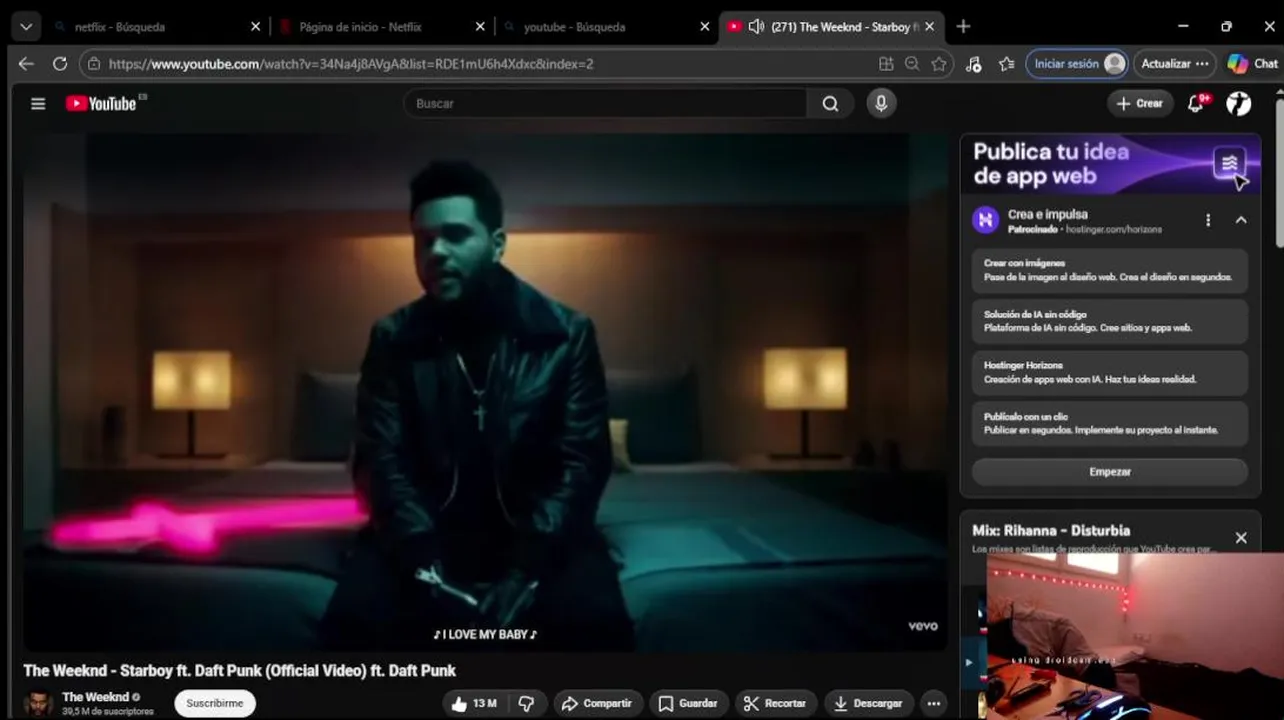Image resolution: width=1284 pixels, height=720 pixels.
Task: Open Crear con imágenes ad item
Action: click(1110, 270)
